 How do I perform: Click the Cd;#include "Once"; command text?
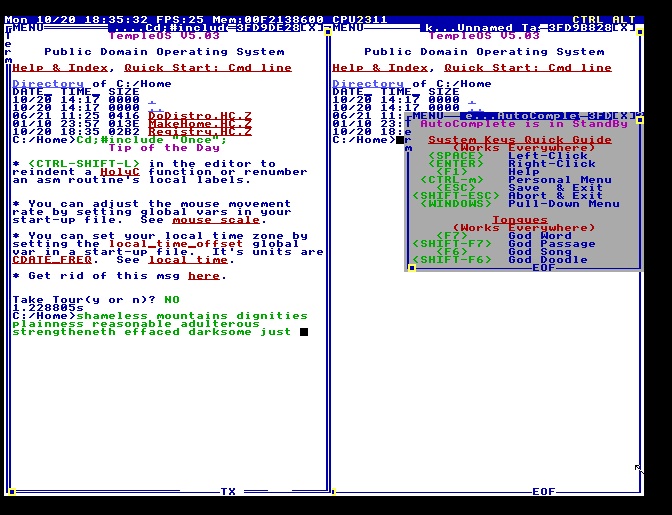tap(152, 140)
